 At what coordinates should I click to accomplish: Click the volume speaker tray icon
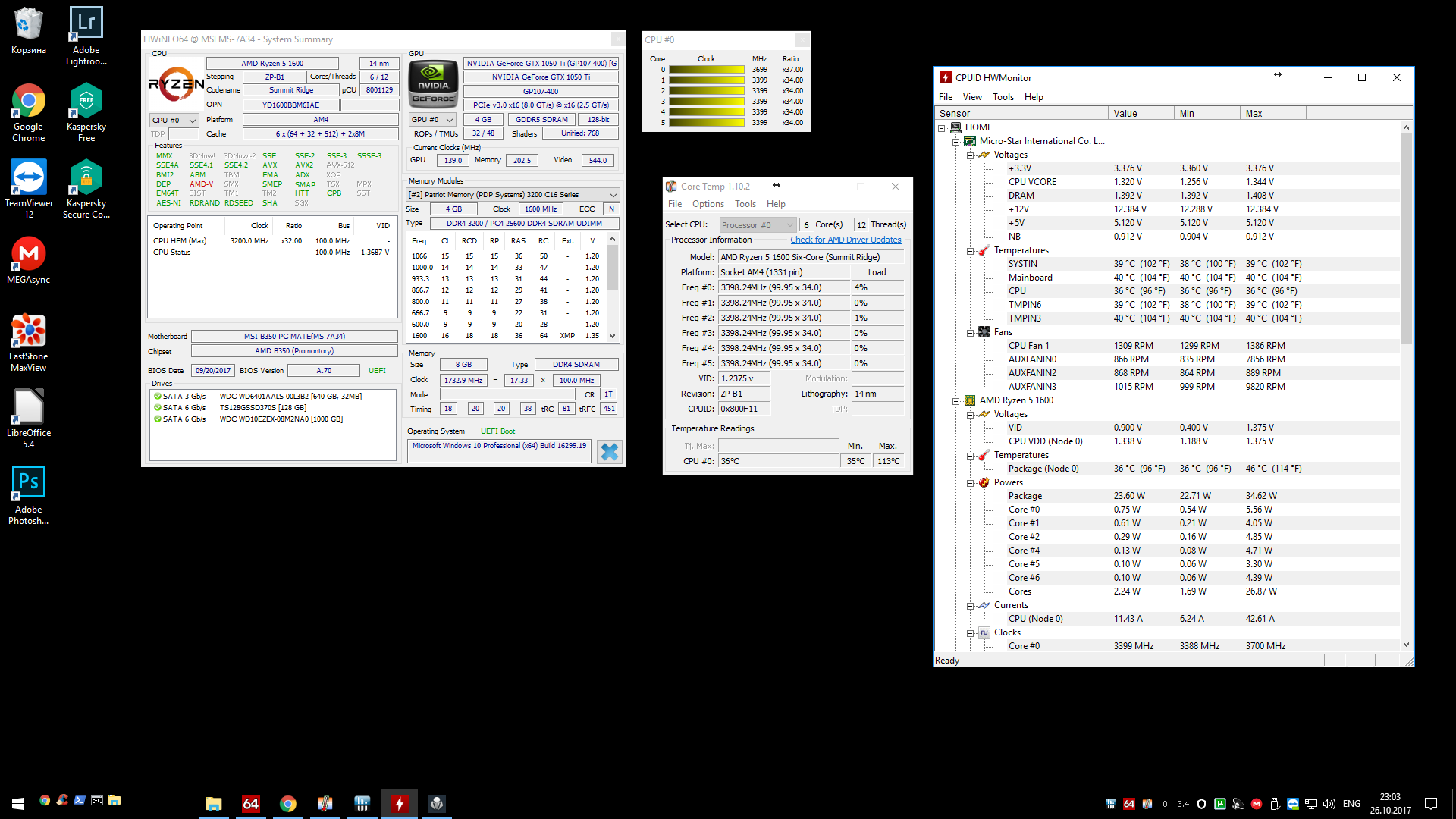[1329, 804]
